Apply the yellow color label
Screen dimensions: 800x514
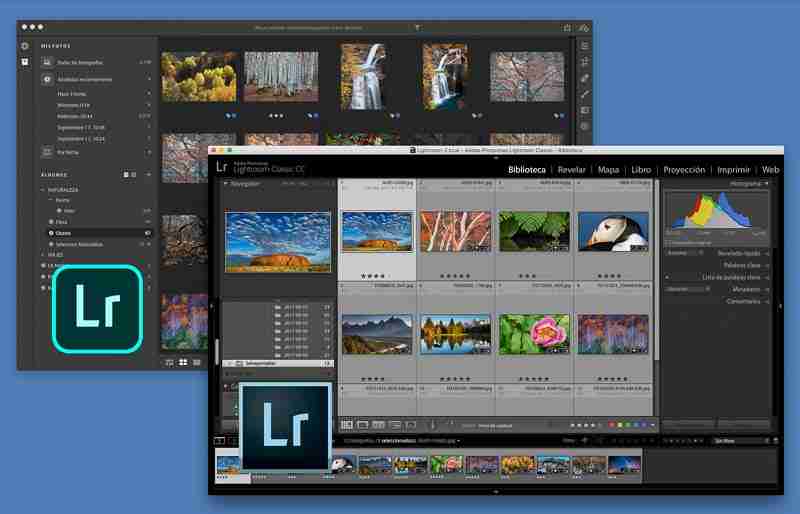pyautogui.click(x=620, y=425)
